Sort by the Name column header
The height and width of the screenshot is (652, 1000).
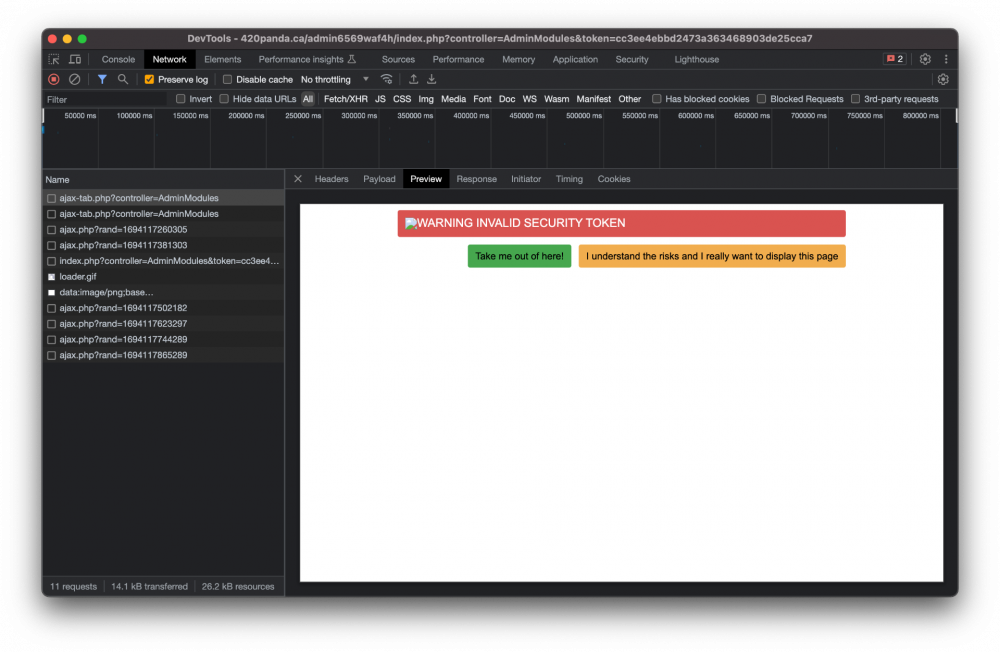[163, 180]
